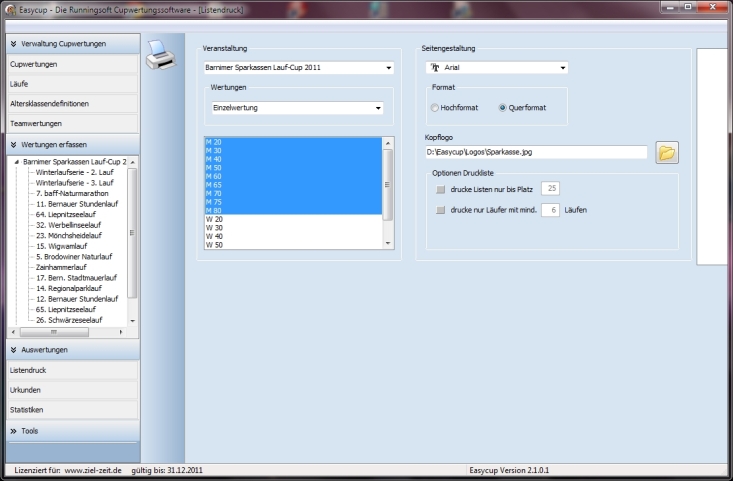Click the Urkunden sidebar button
733x481 pixels.
coord(68,390)
